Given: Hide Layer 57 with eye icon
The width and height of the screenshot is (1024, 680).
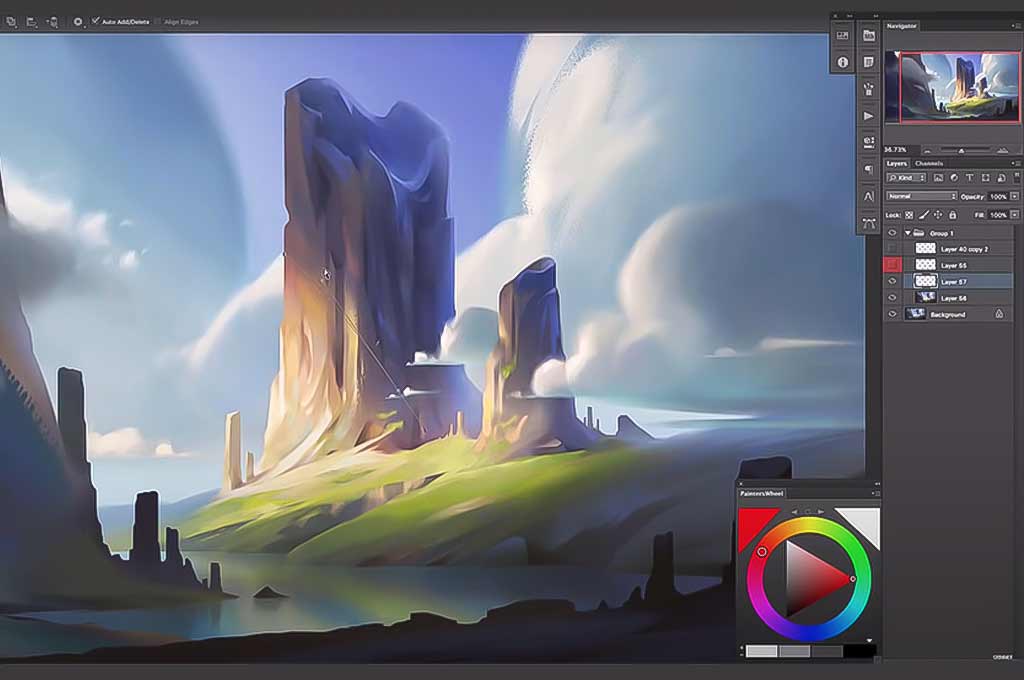Looking at the screenshot, I should [x=892, y=282].
